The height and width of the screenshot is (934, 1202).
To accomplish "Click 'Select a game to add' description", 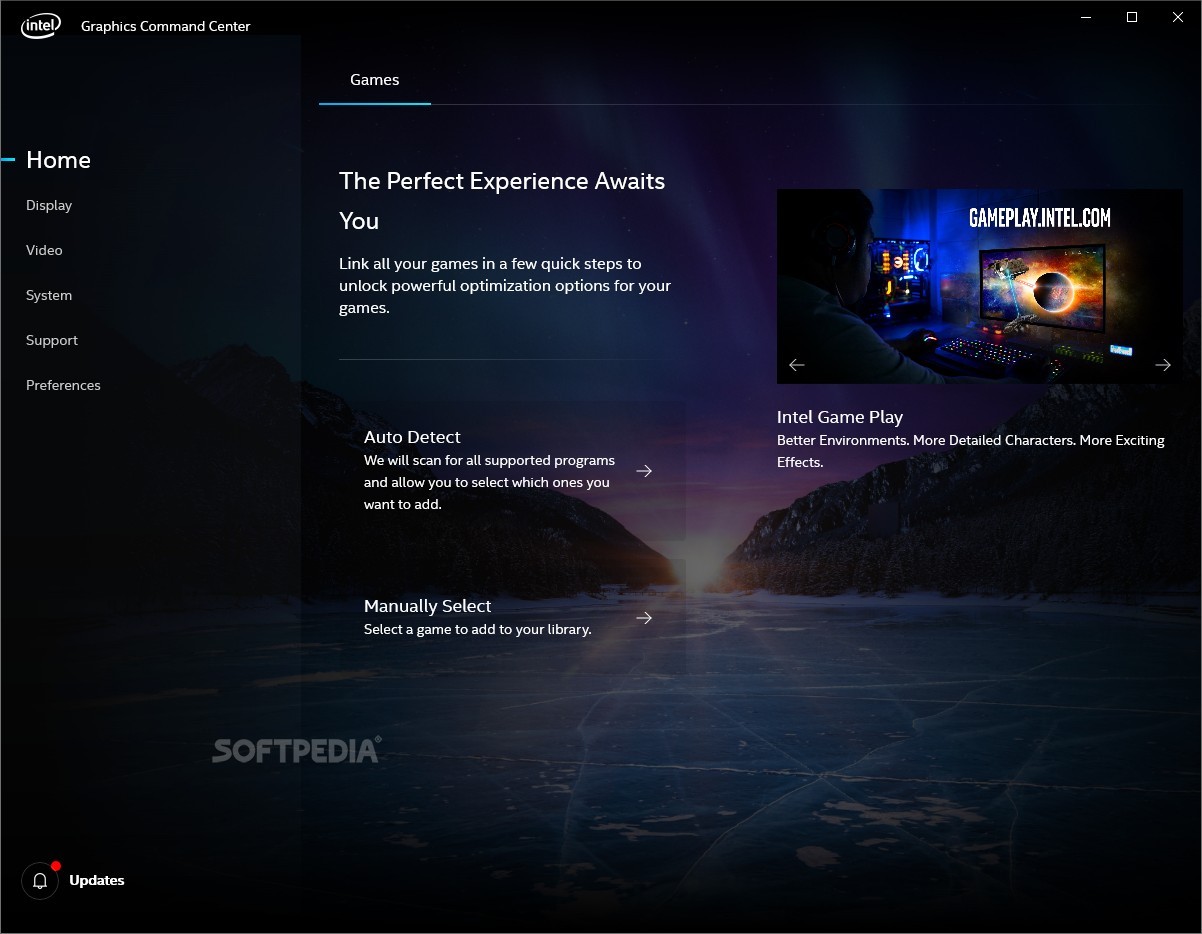I will point(478,629).
